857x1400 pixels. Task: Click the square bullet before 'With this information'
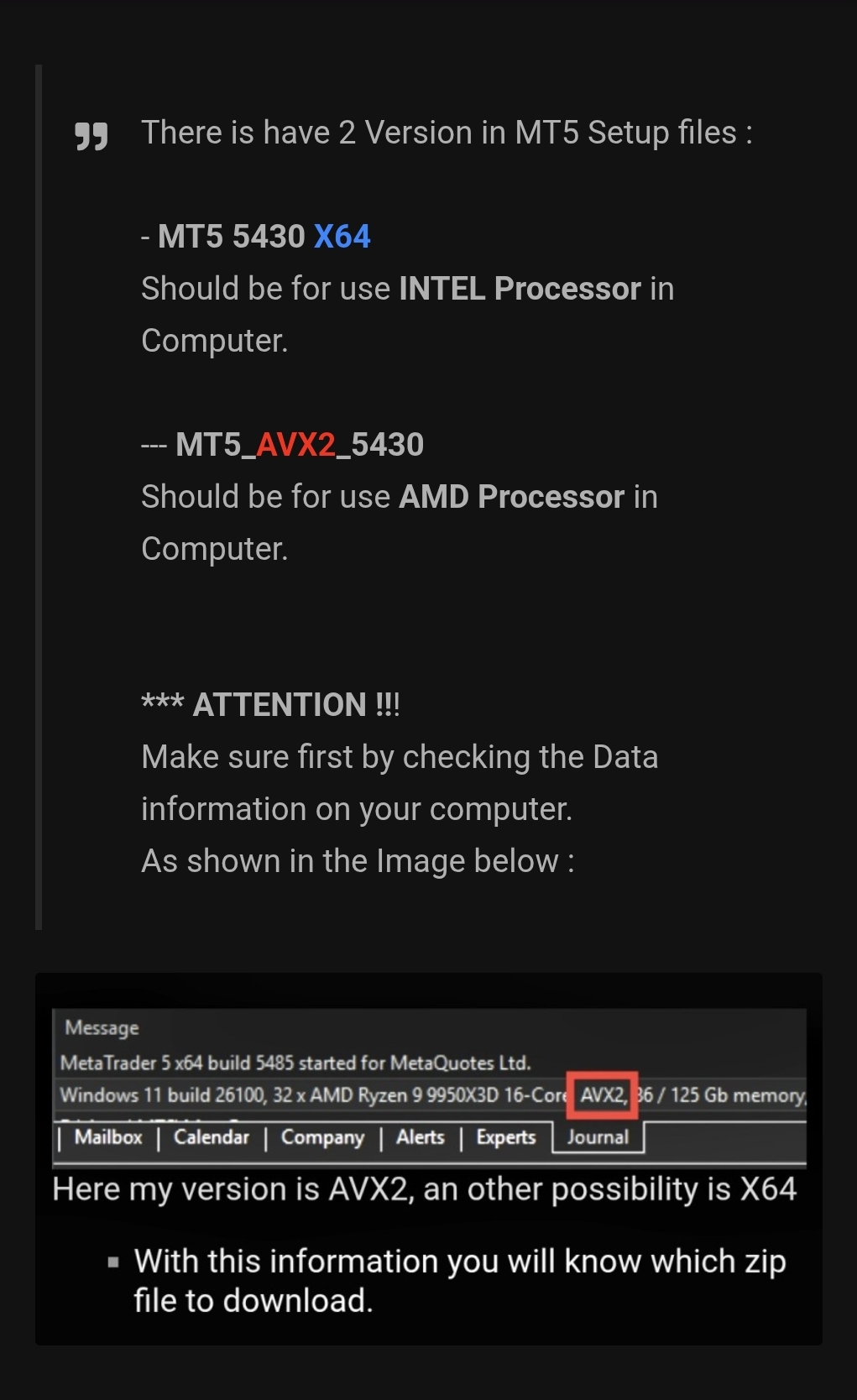pyautogui.click(x=113, y=1262)
